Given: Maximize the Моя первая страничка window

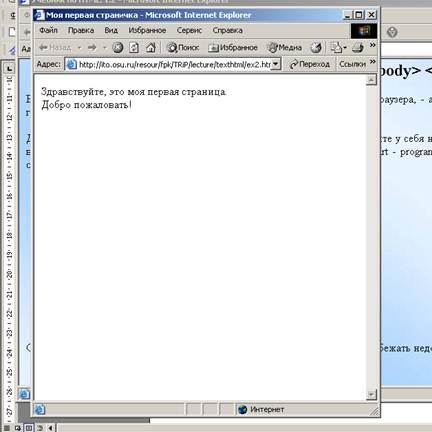Looking at the screenshot, I should coord(359,15).
